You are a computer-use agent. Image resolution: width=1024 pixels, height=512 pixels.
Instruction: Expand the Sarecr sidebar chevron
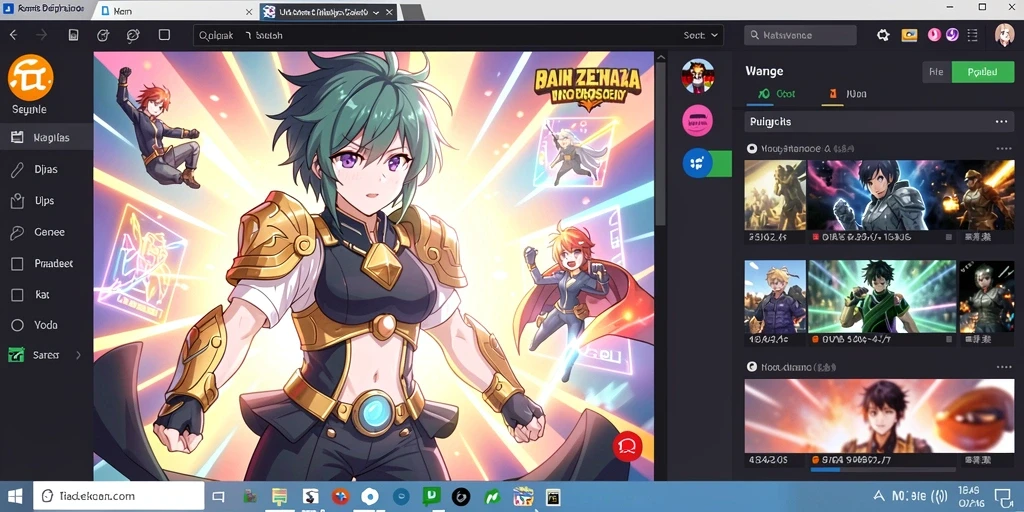pyautogui.click(x=78, y=355)
